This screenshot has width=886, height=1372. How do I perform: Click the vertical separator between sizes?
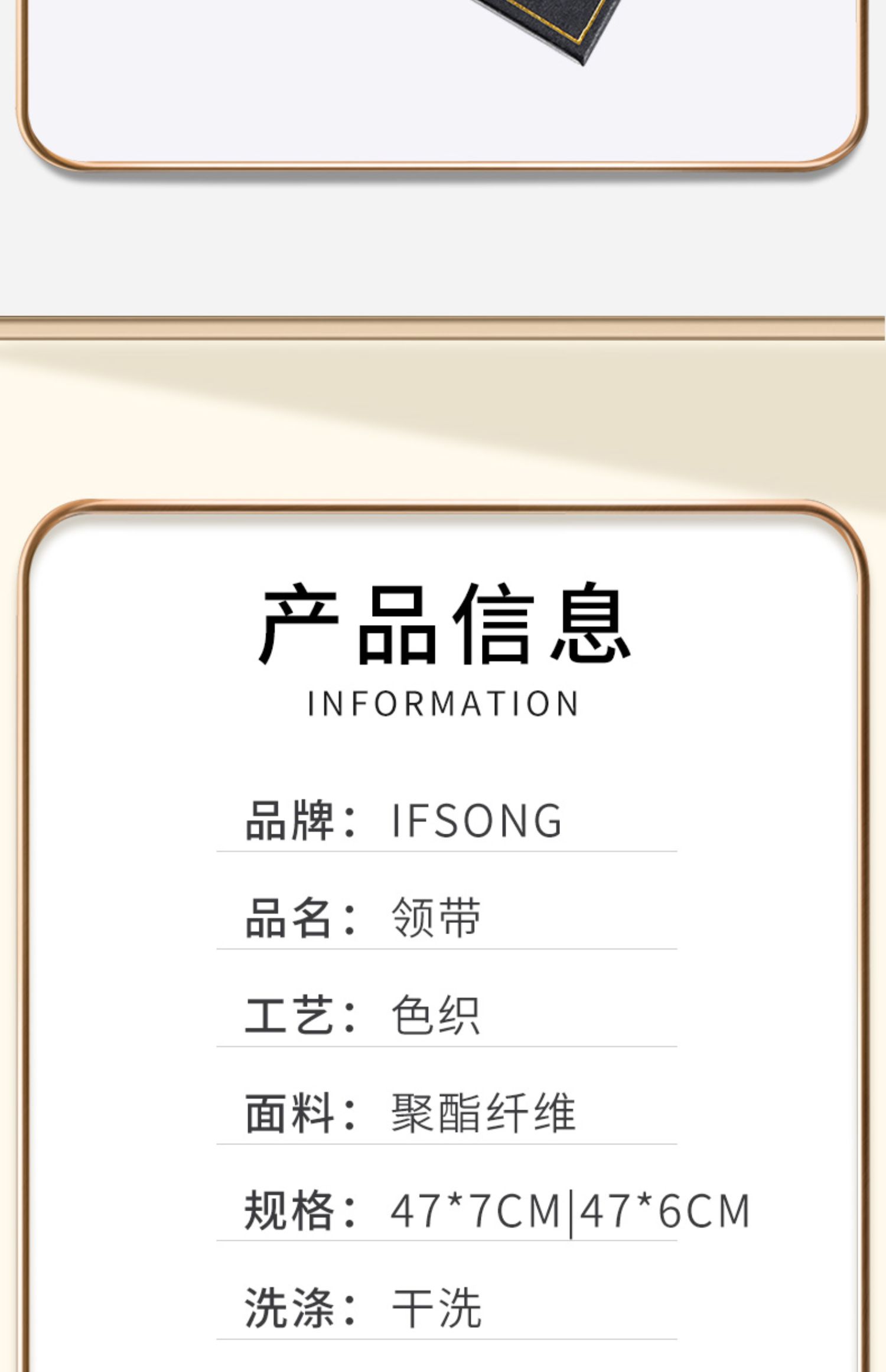point(571,1214)
